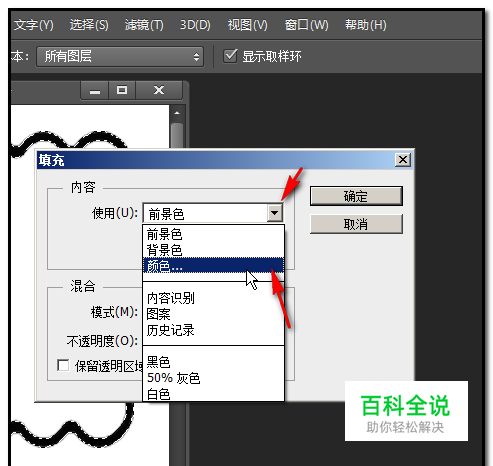Choose 黑色 from the list
This screenshot has width=493, height=466.
tap(213, 362)
